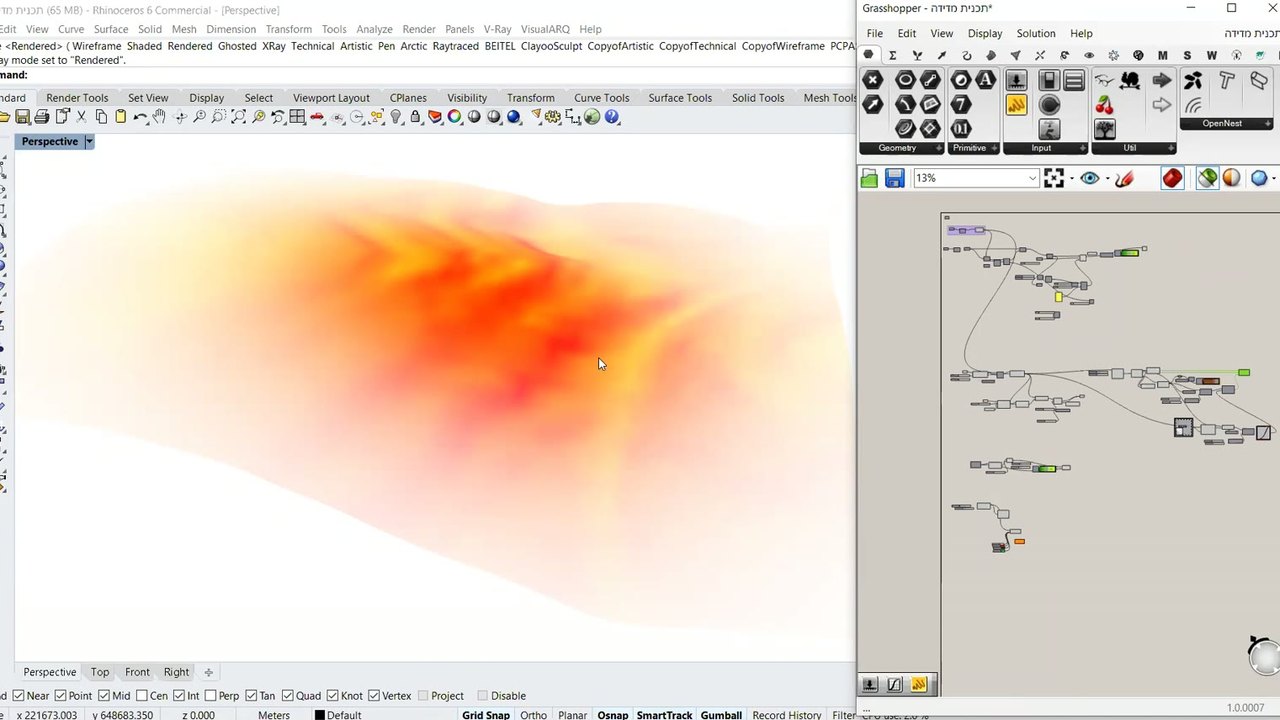Viewport: 1280px width, 720px height.
Task: Pick the Number Slider component icon
Action: tap(1016, 80)
